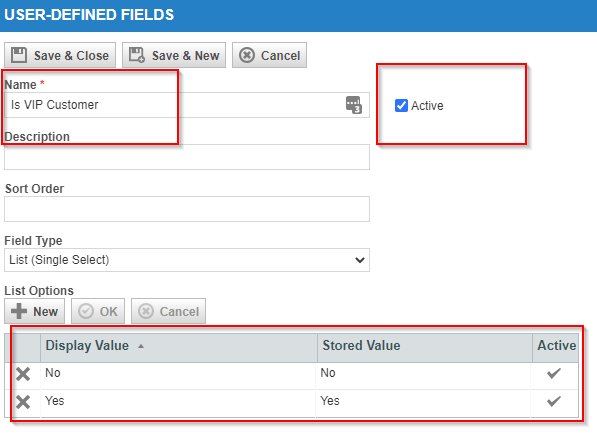The width and height of the screenshot is (597, 440).
Task: Click the plus icon for New list option
Action: click(x=19, y=311)
